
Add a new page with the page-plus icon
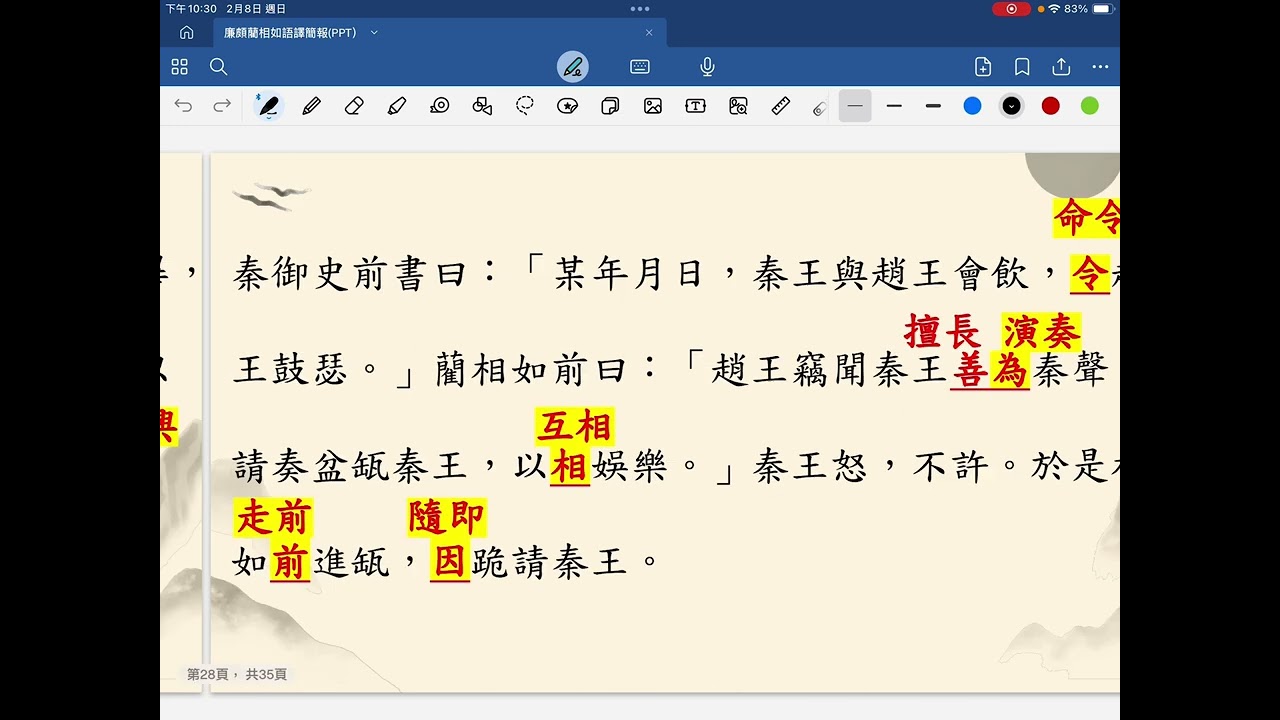[x=983, y=67]
